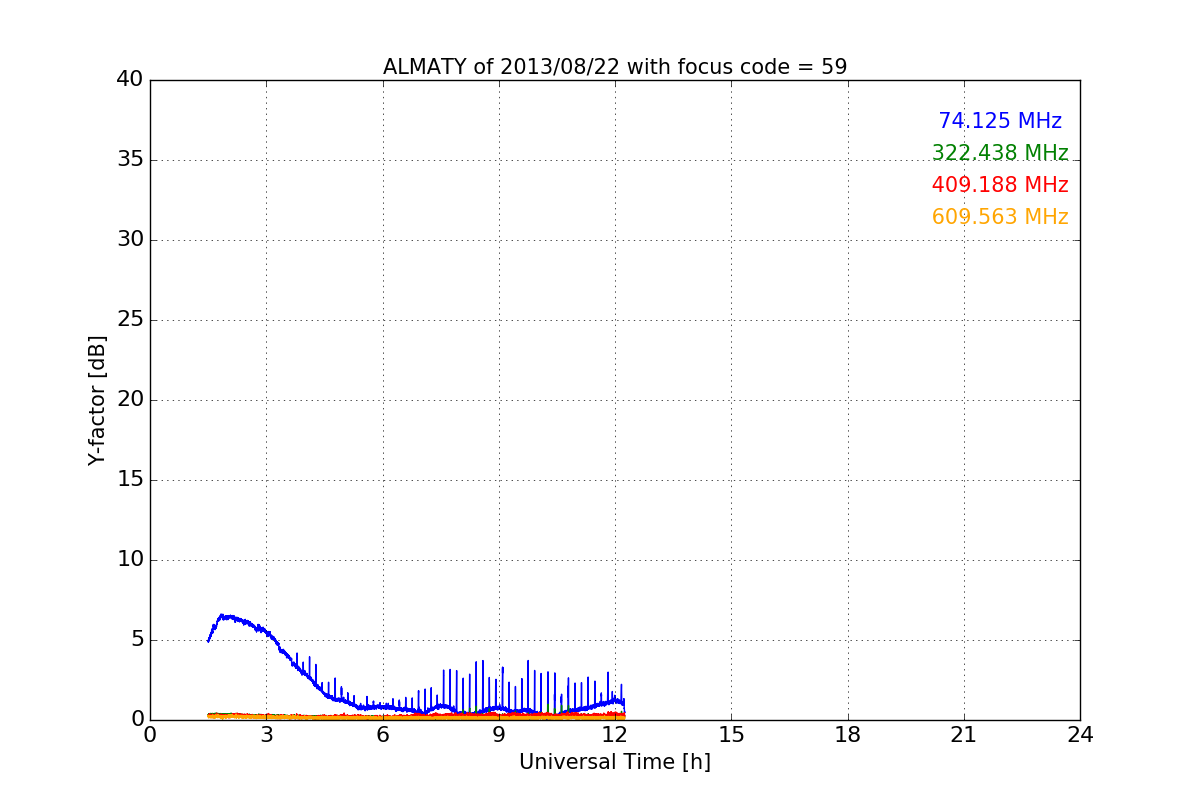
Task: Click the y-axis tick label 20
Action: pyautogui.click(x=130, y=400)
